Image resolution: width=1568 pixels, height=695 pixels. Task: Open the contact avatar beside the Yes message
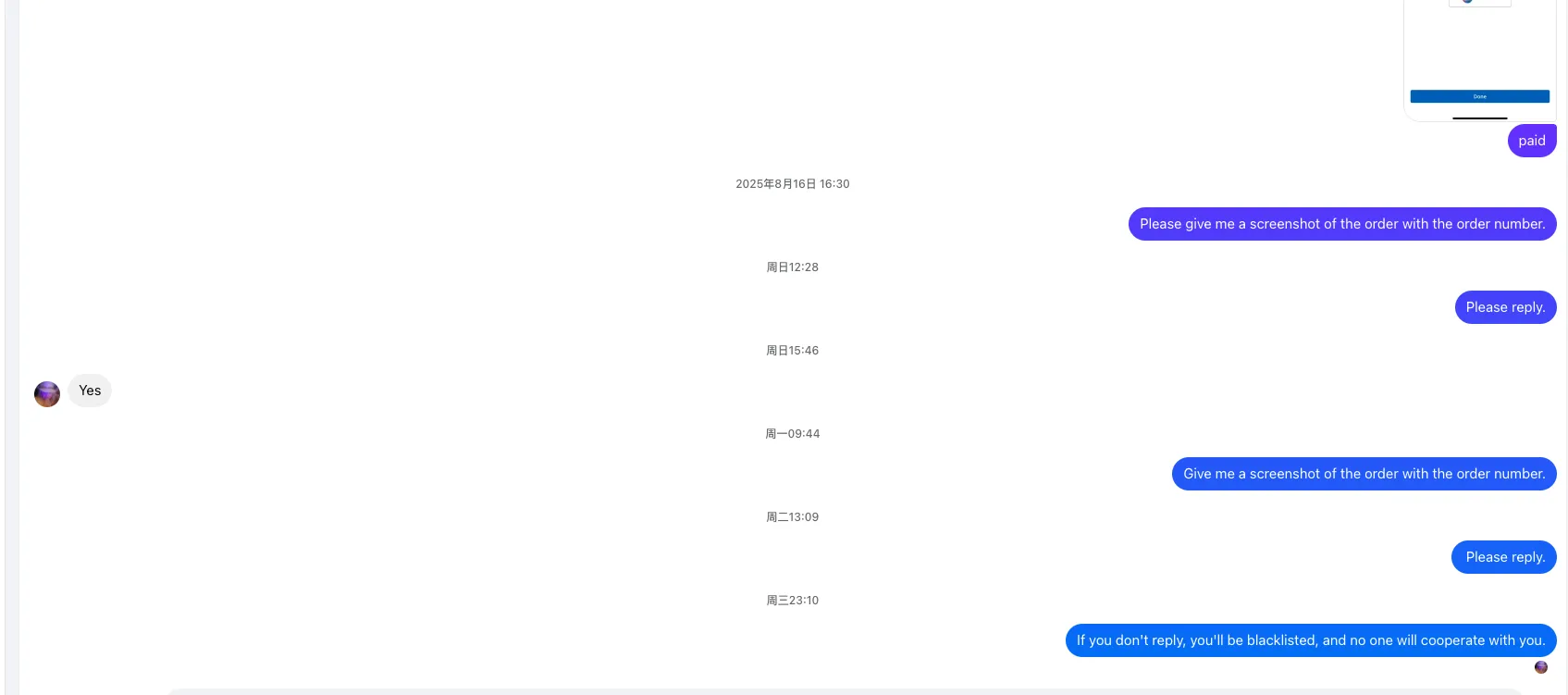pos(47,394)
